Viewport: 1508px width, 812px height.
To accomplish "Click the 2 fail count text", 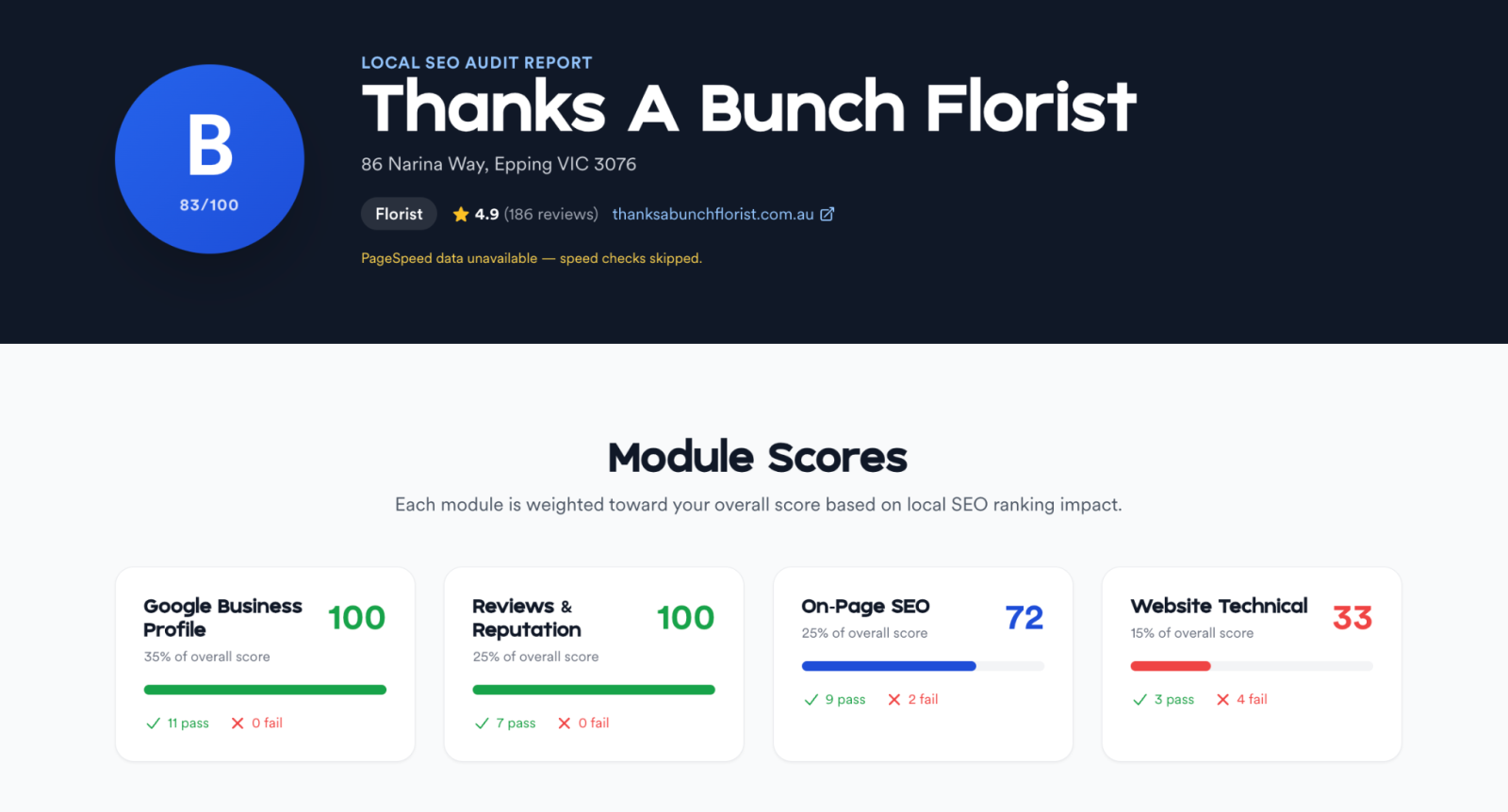I will pyautogui.click(x=924, y=699).
